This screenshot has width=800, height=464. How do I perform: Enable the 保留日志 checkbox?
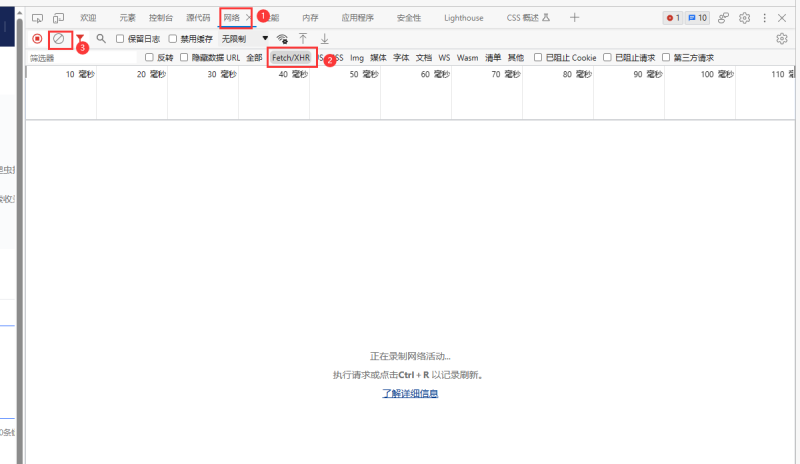tap(120, 39)
